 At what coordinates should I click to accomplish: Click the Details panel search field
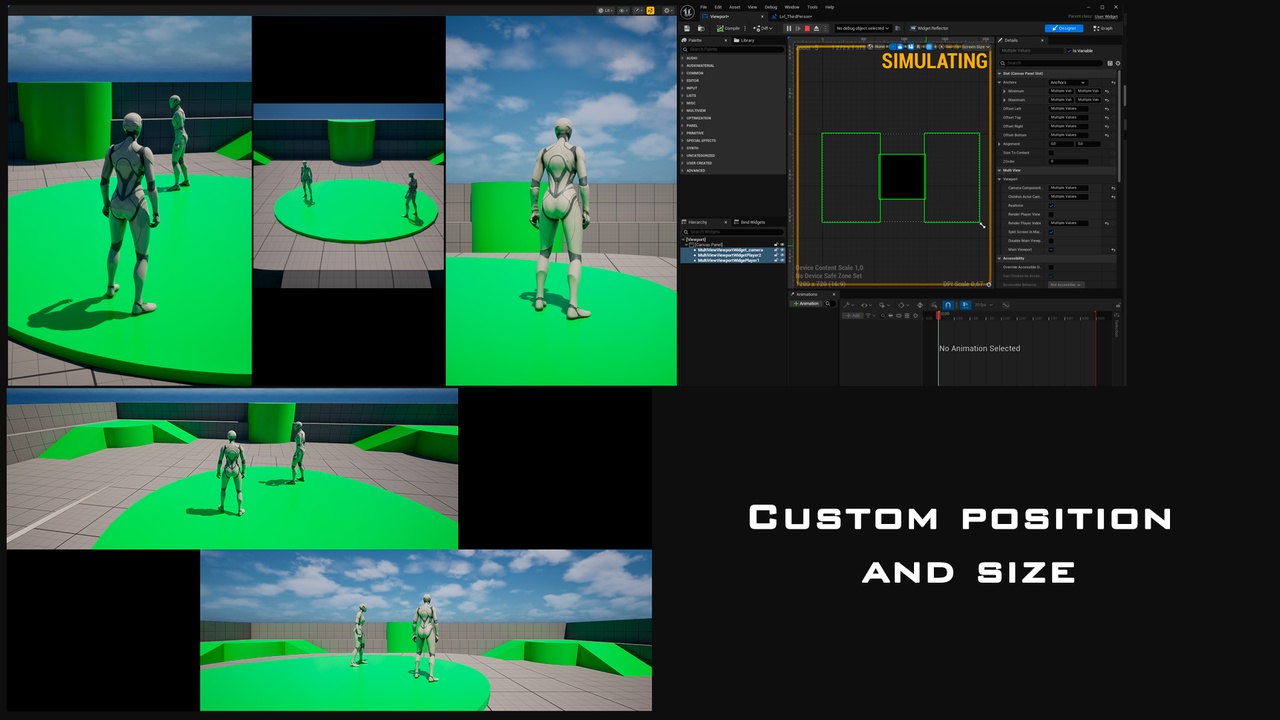1050,63
